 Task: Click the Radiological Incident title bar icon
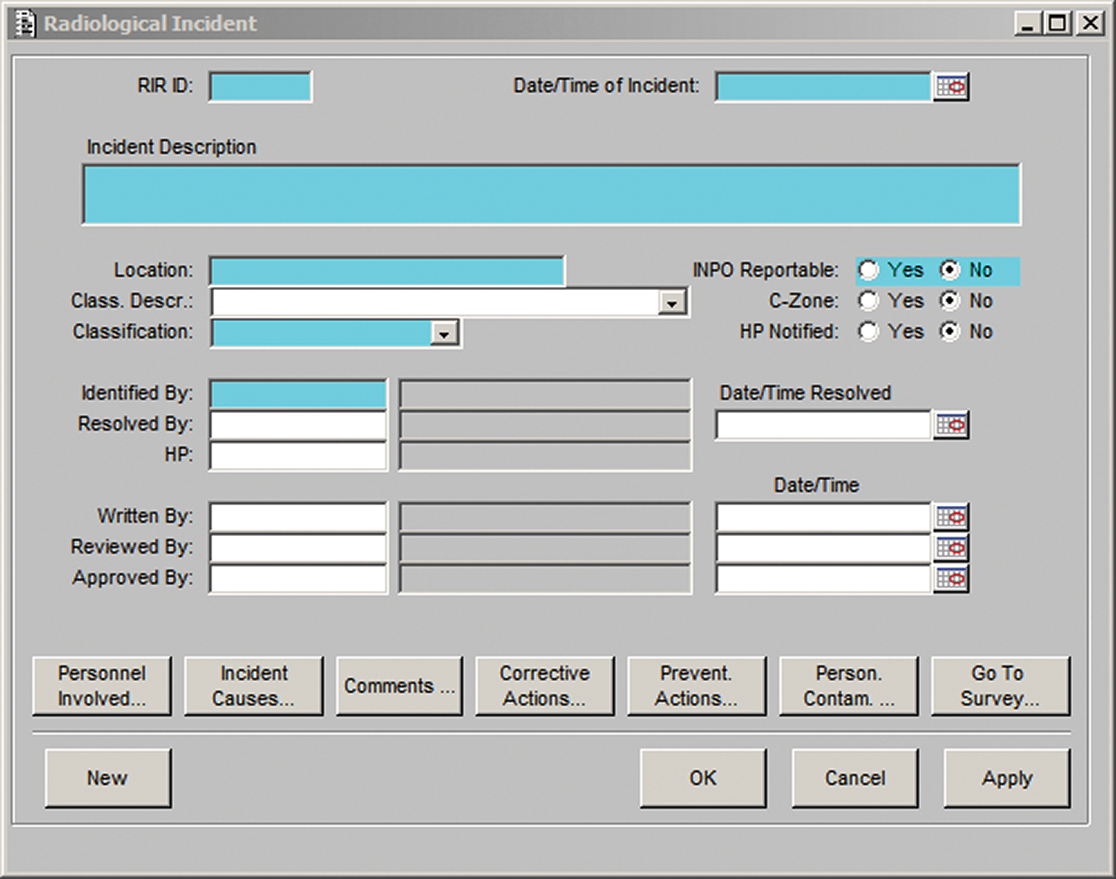25,23
